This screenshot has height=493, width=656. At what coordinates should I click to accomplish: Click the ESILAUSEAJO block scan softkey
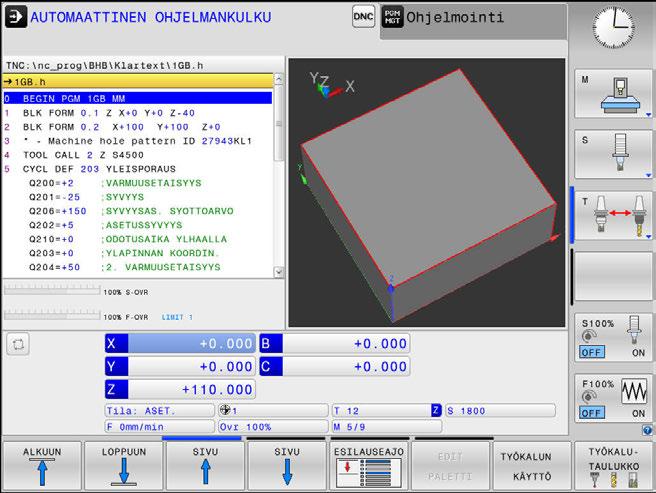point(369,465)
